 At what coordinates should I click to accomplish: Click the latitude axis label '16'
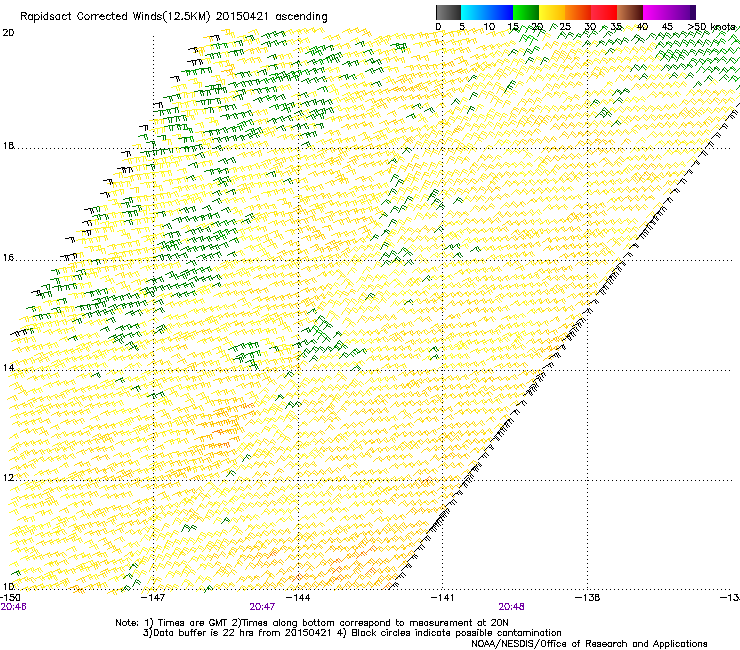coord(8,258)
